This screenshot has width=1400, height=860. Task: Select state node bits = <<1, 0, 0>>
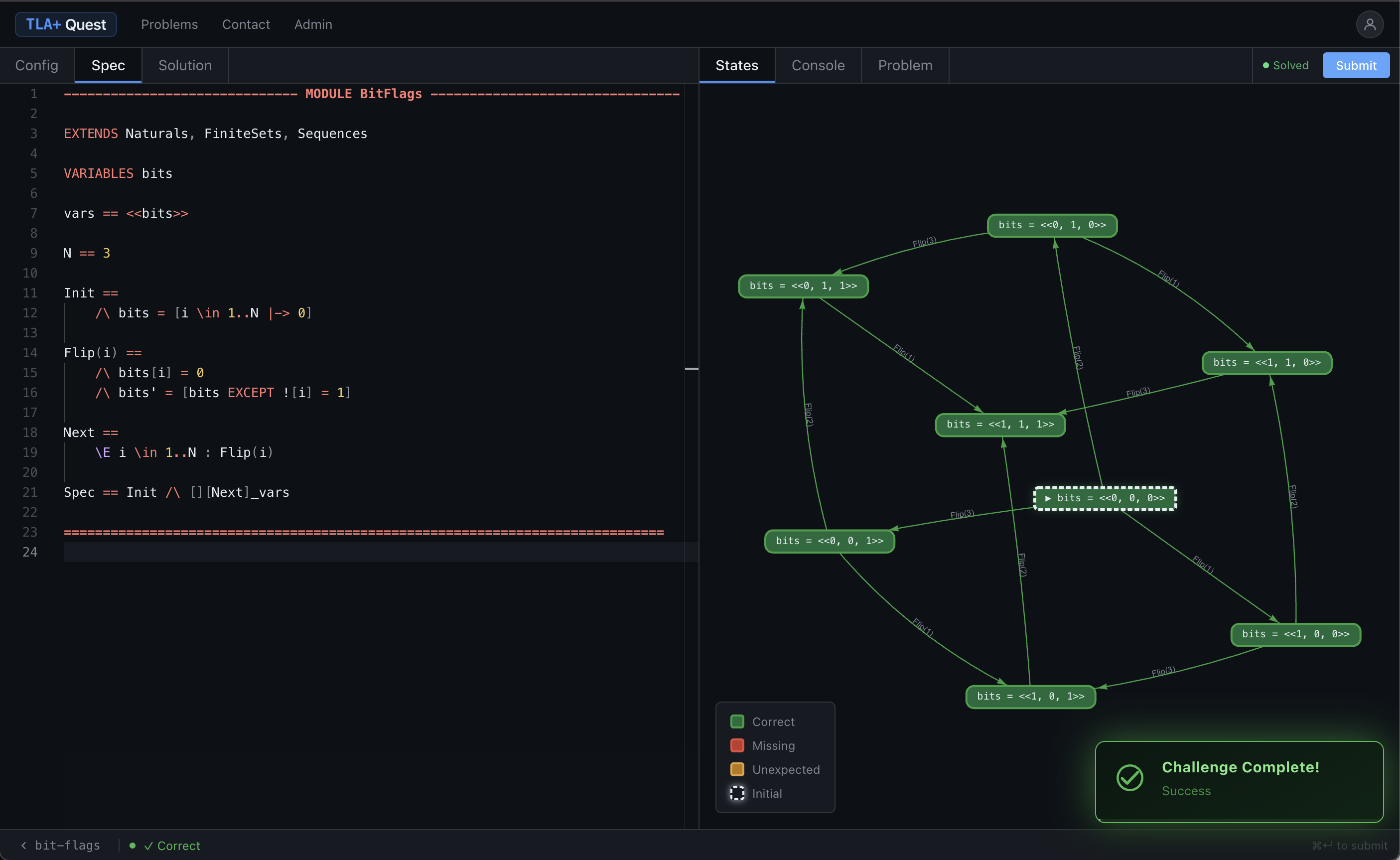(1295, 634)
